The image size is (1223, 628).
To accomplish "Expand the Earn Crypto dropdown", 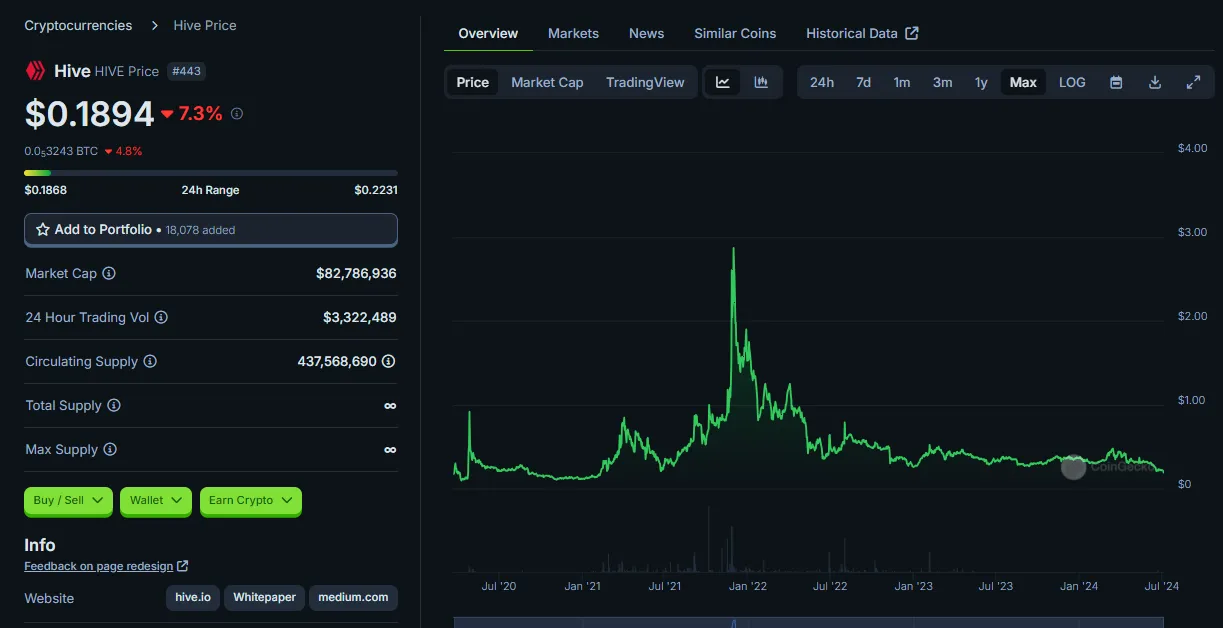I will 250,500.
